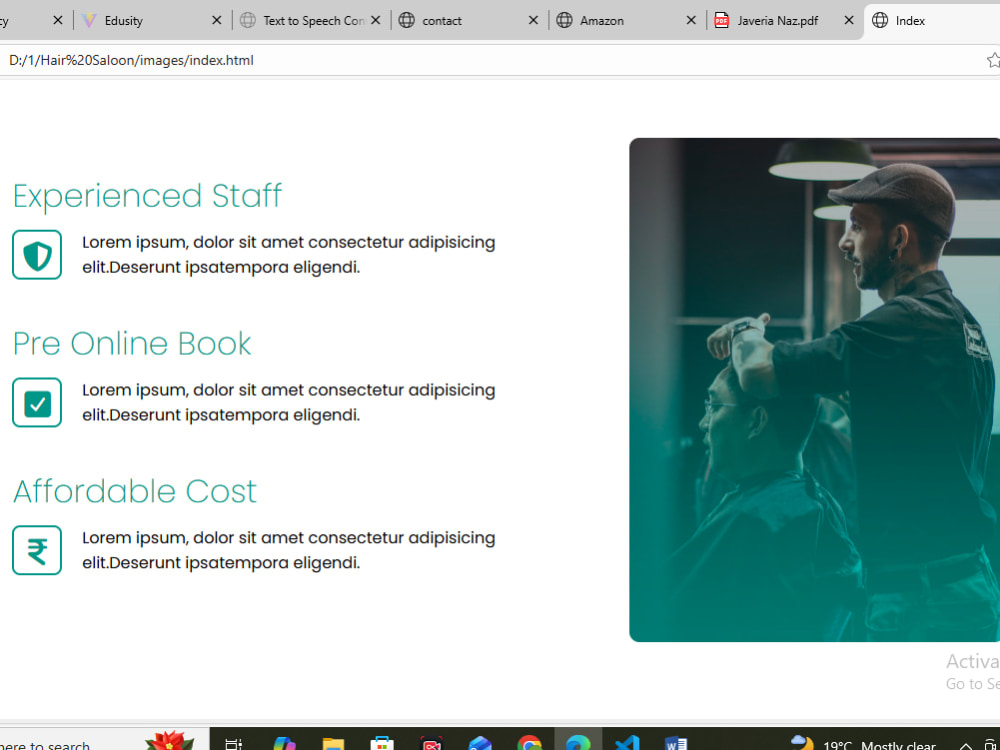Click the rupee icon under Affordable Cost
Viewport: 1000px width, 750px height.
[37, 550]
